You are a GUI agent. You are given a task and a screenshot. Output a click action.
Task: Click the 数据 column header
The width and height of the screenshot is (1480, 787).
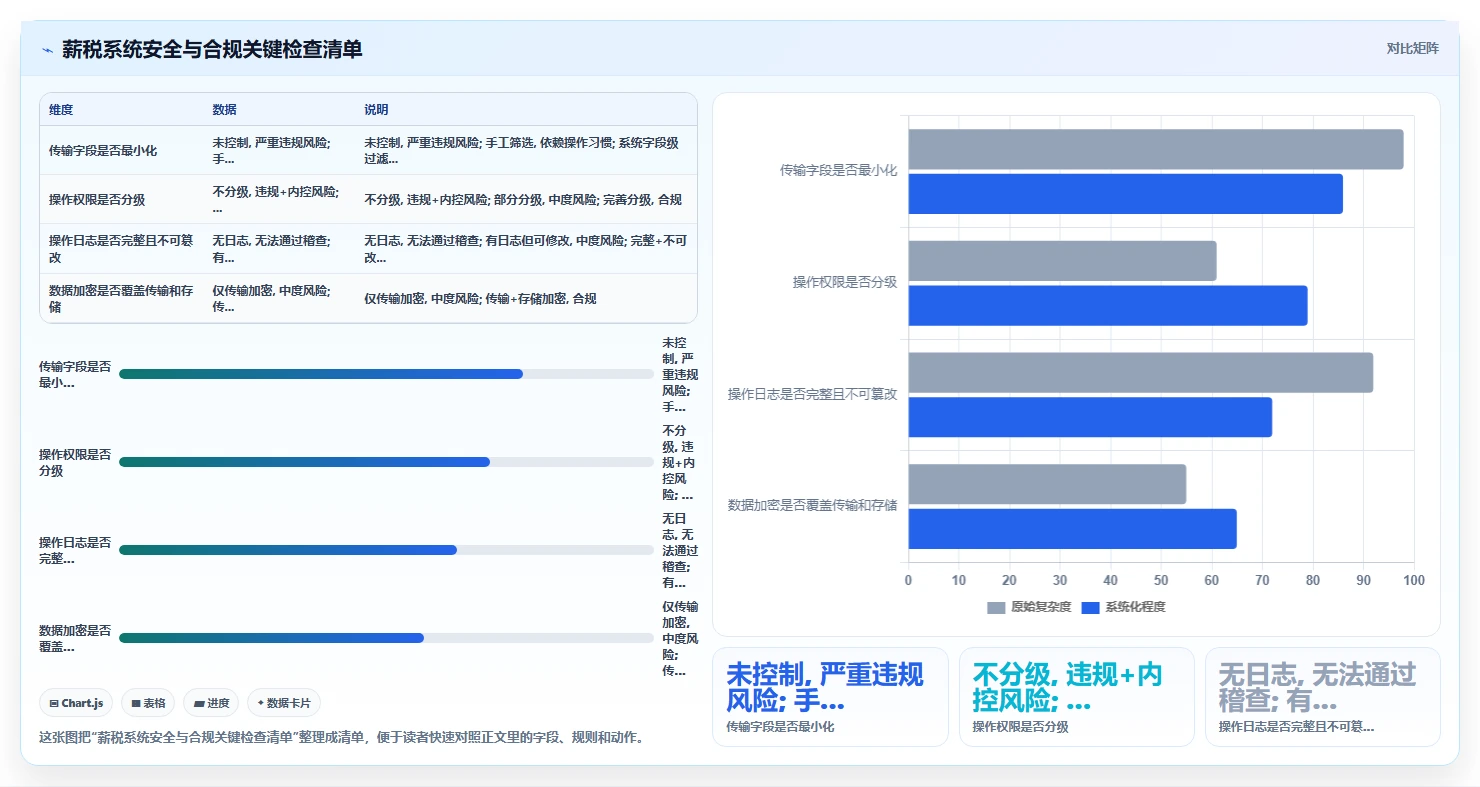(x=224, y=110)
